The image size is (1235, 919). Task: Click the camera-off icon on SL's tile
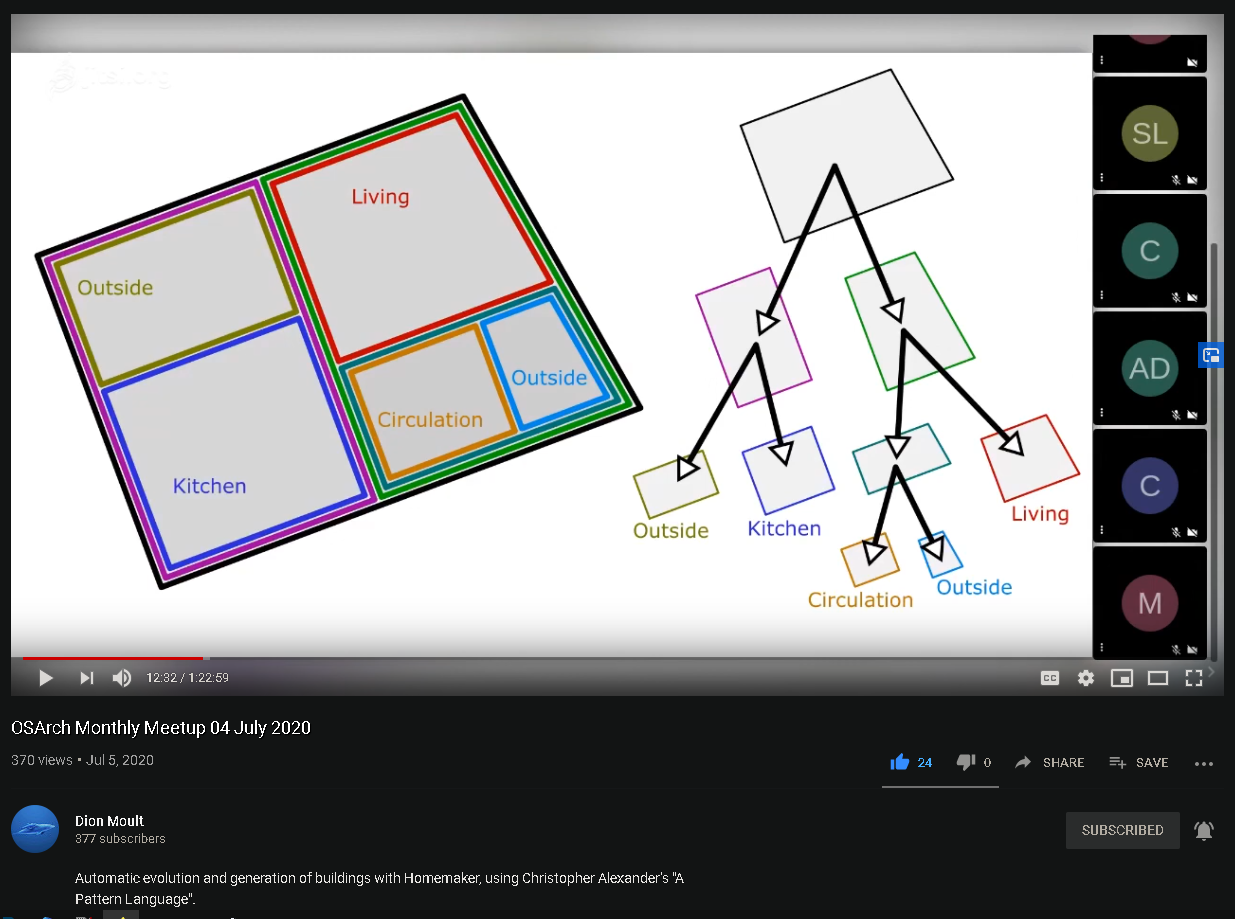pos(1192,180)
